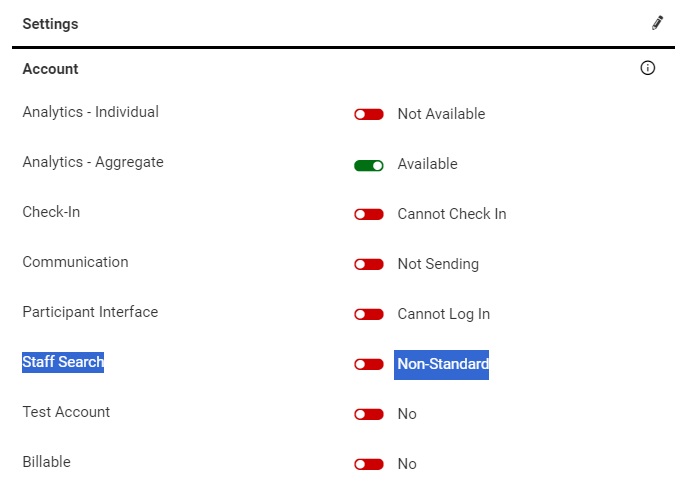Disable the Analytics - Aggregate switch
Image resolution: width=680 pixels, height=487 pixels.
(369, 164)
